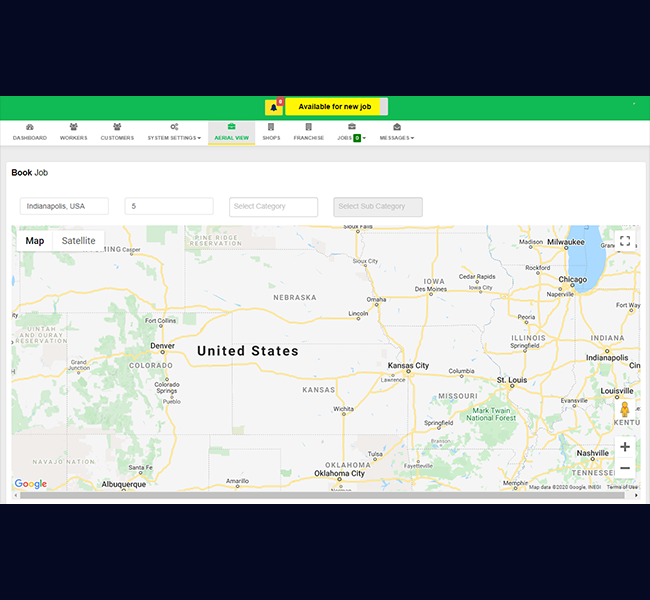650x600 pixels.
Task: Switch map to Map view
Action: (x=35, y=241)
